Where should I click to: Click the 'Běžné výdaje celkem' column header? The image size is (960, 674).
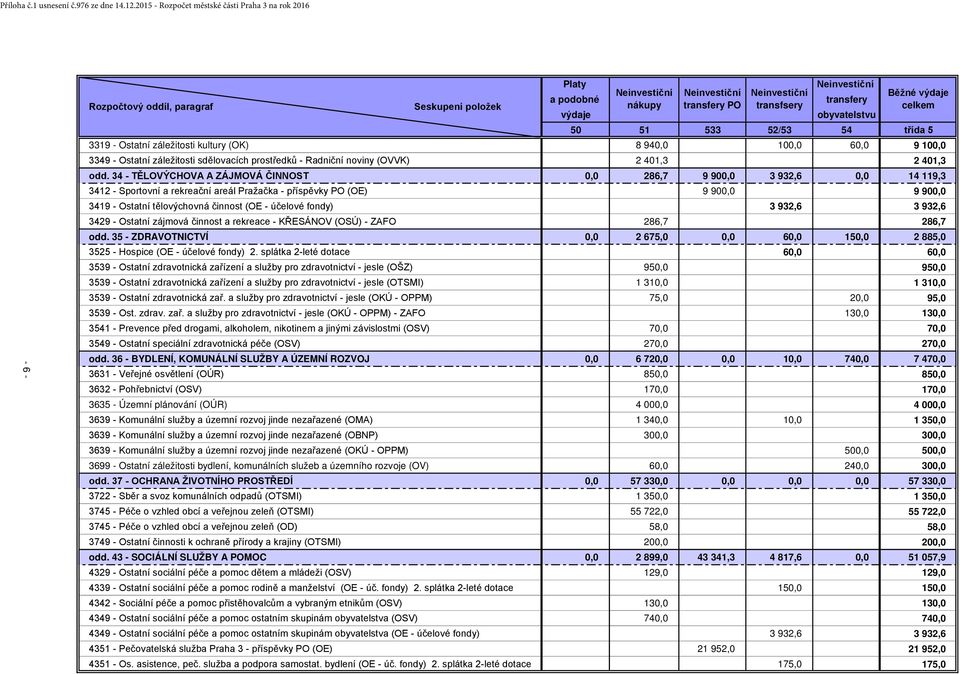click(918, 99)
